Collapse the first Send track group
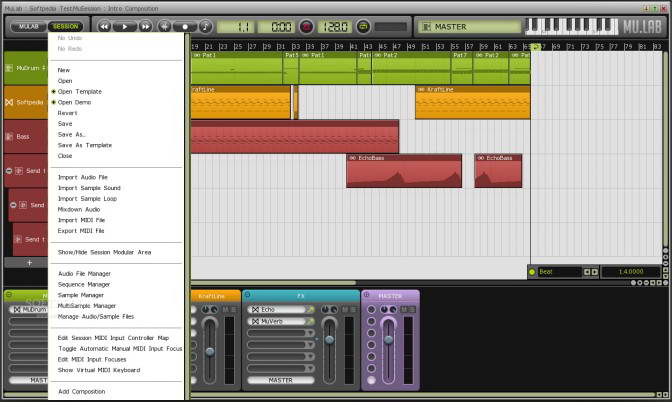672x402 pixels. tap(9, 171)
